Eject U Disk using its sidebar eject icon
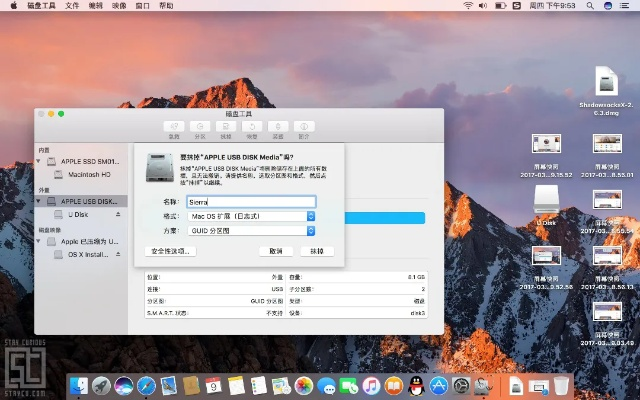This screenshot has width=640, height=400. point(118,214)
